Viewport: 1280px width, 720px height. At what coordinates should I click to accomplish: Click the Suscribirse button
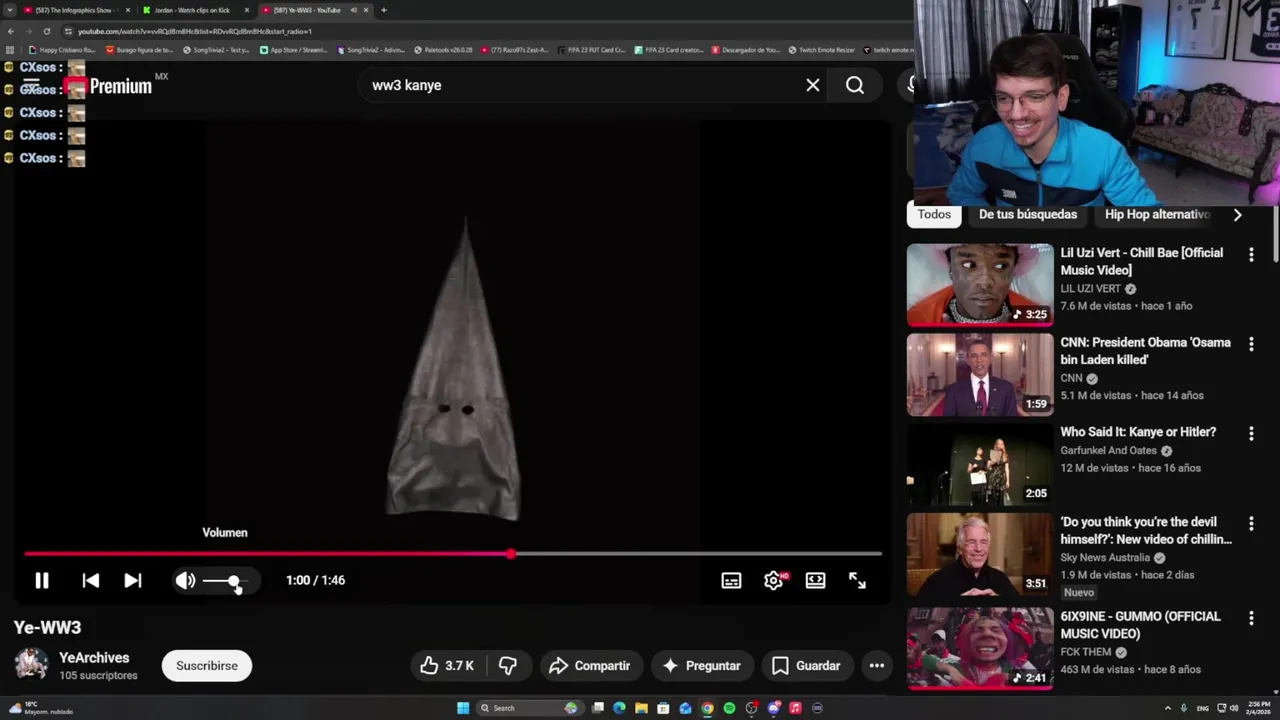(x=207, y=665)
